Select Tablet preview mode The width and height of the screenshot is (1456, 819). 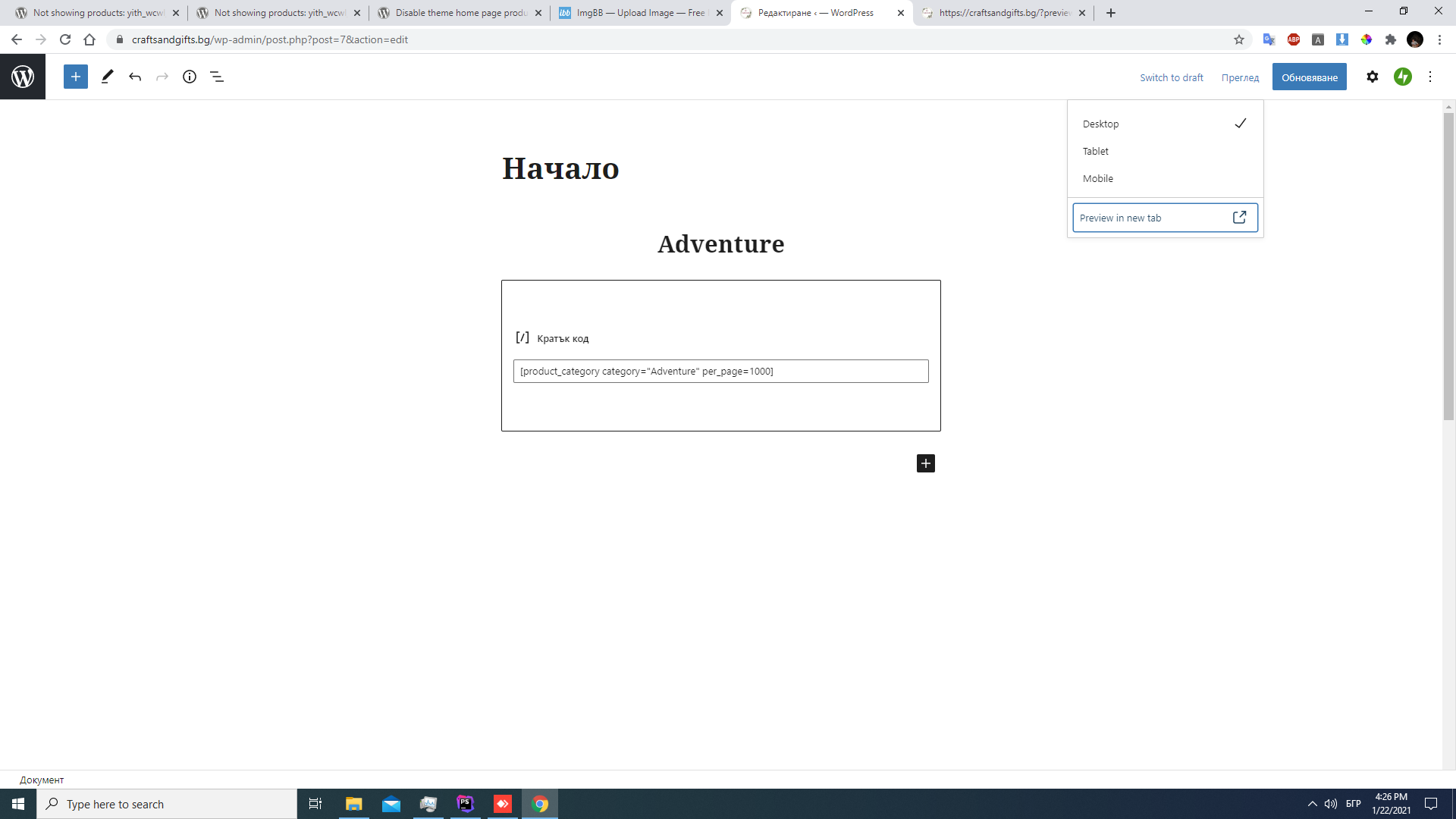coord(1165,151)
